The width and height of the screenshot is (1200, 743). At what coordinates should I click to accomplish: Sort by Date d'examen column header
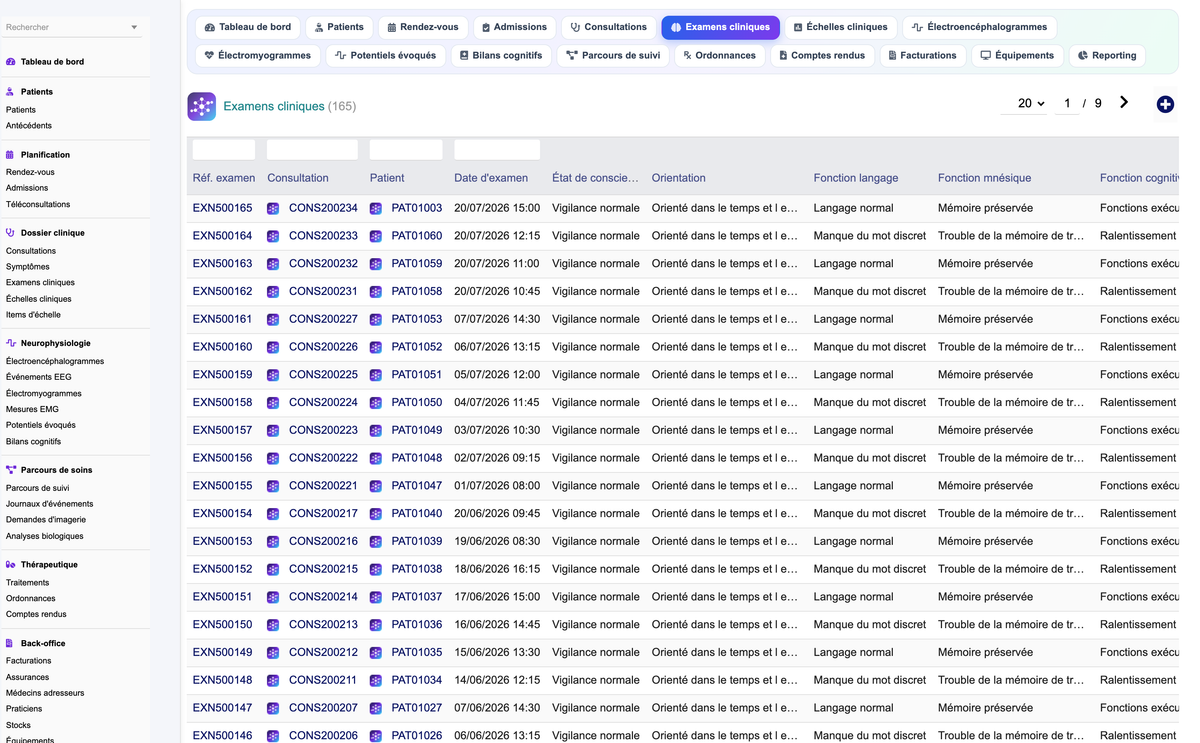pos(491,178)
